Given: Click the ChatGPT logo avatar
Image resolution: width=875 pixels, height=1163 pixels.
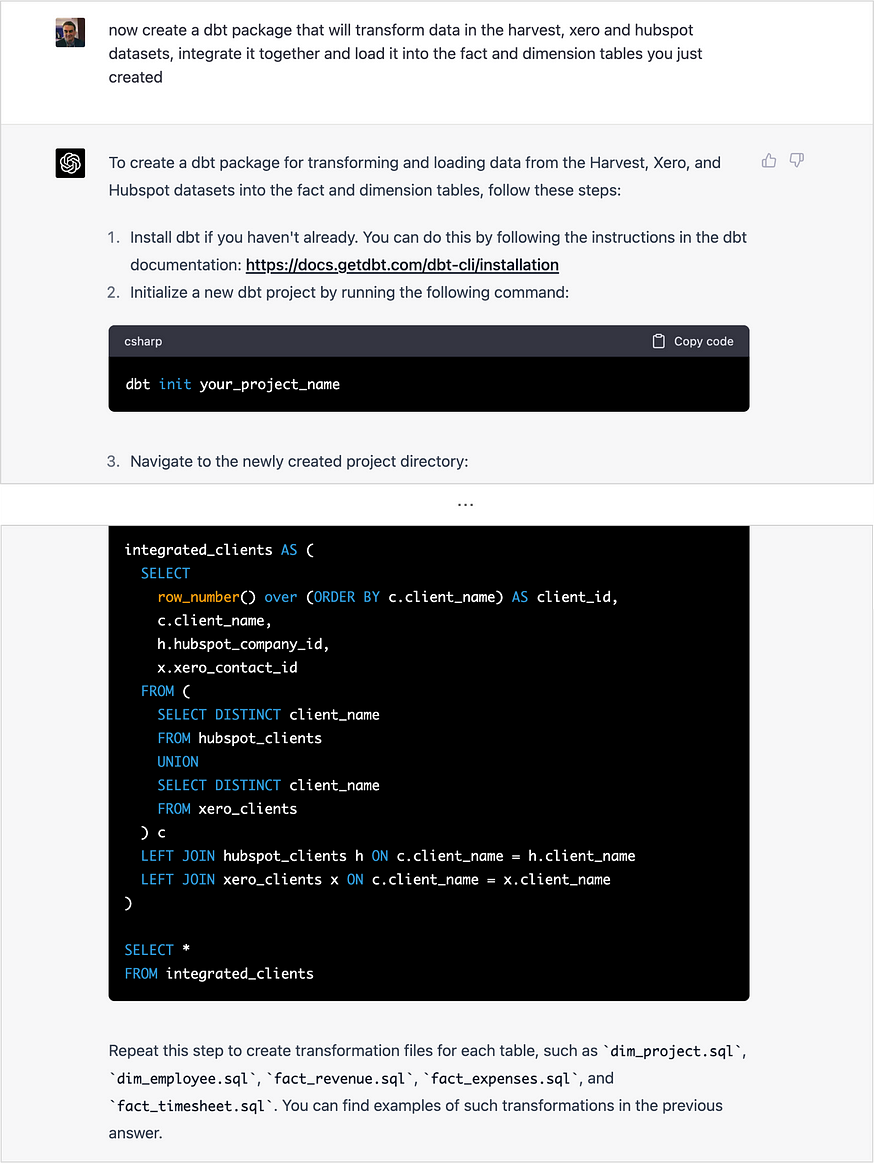Looking at the screenshot, I should tap(70, 163).
